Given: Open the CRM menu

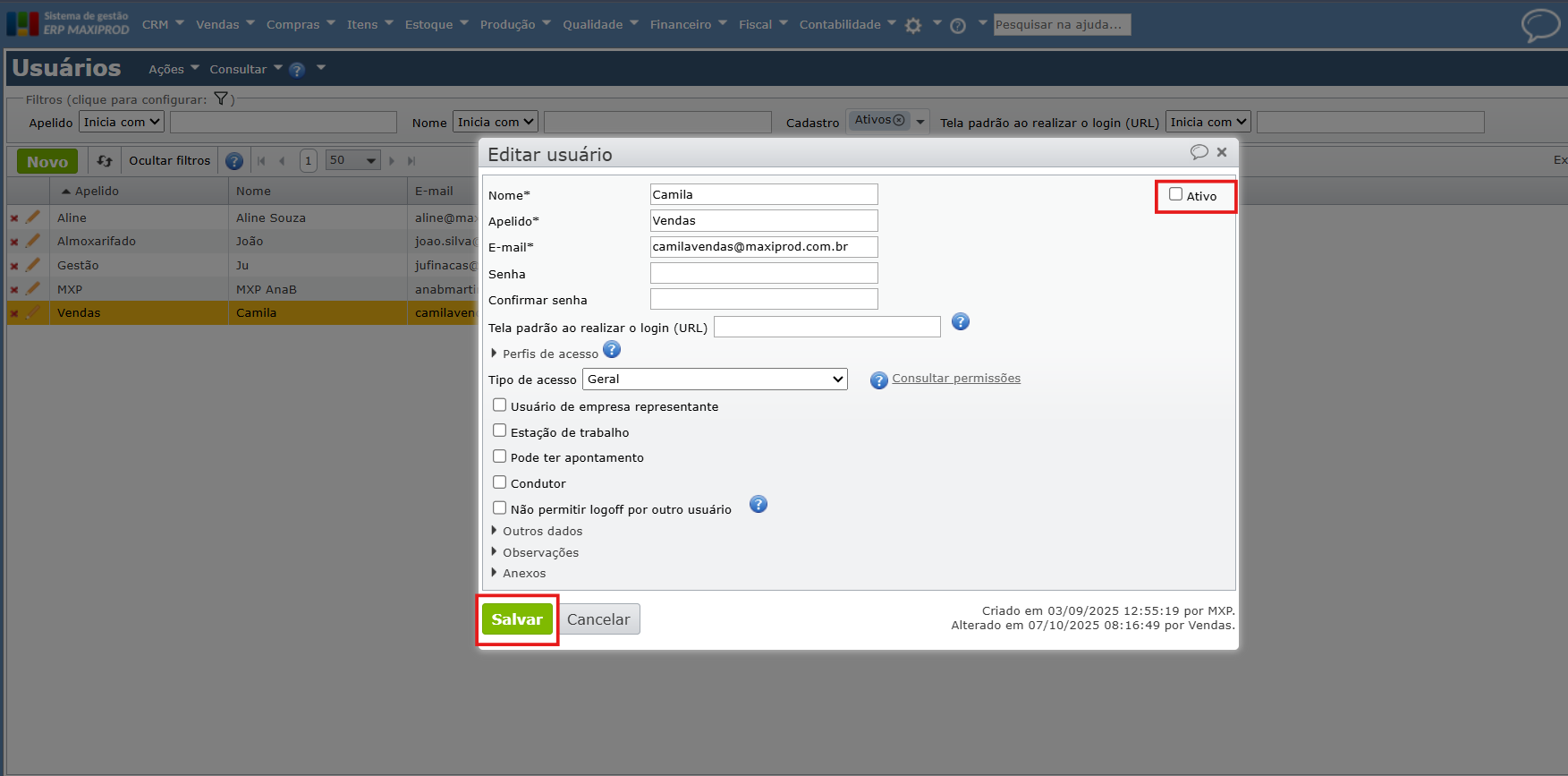Looking at the screenshot, I should coord(163,25).
